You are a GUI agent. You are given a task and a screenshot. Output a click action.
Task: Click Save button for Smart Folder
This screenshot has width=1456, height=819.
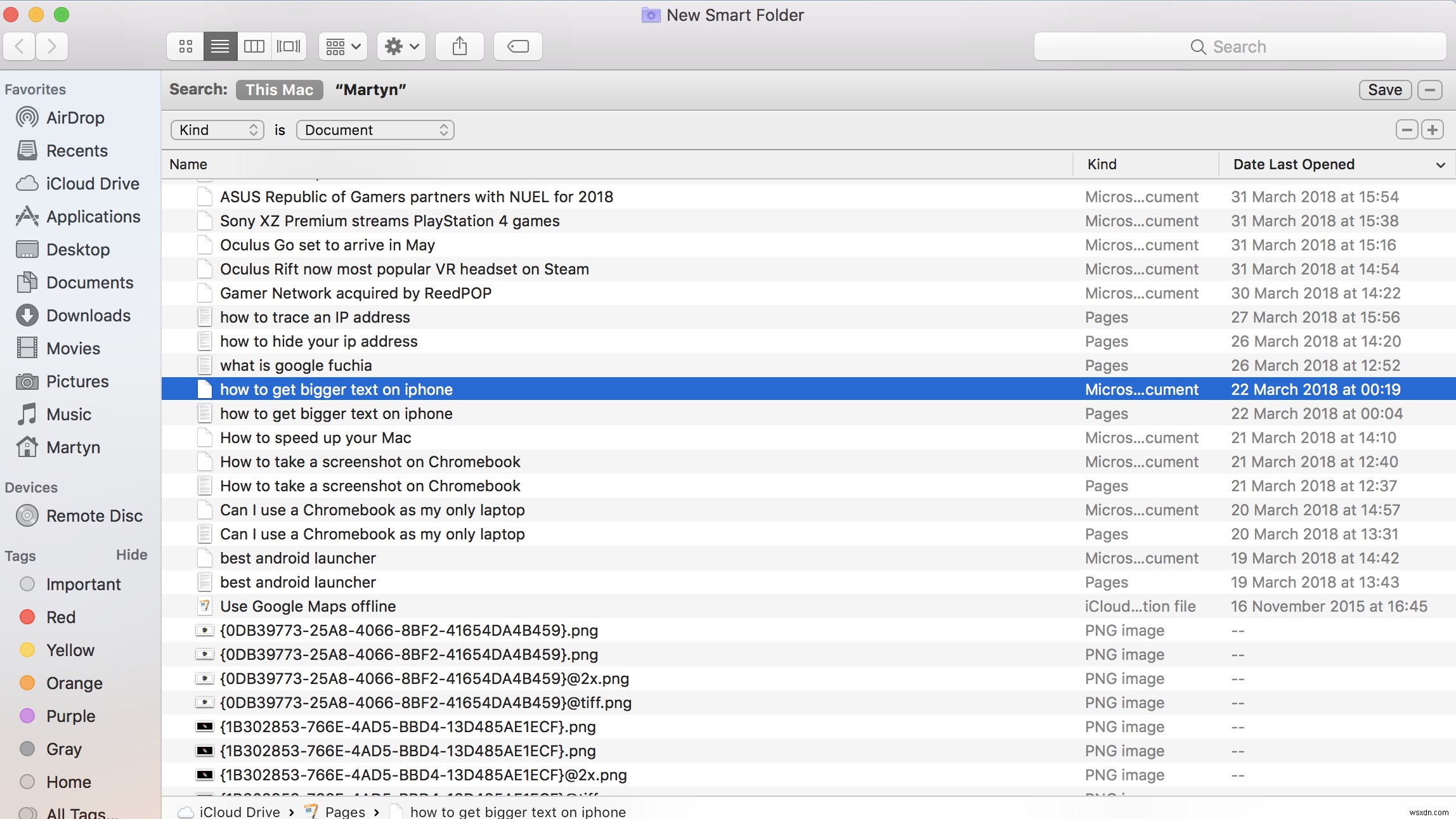[1385, 90]
